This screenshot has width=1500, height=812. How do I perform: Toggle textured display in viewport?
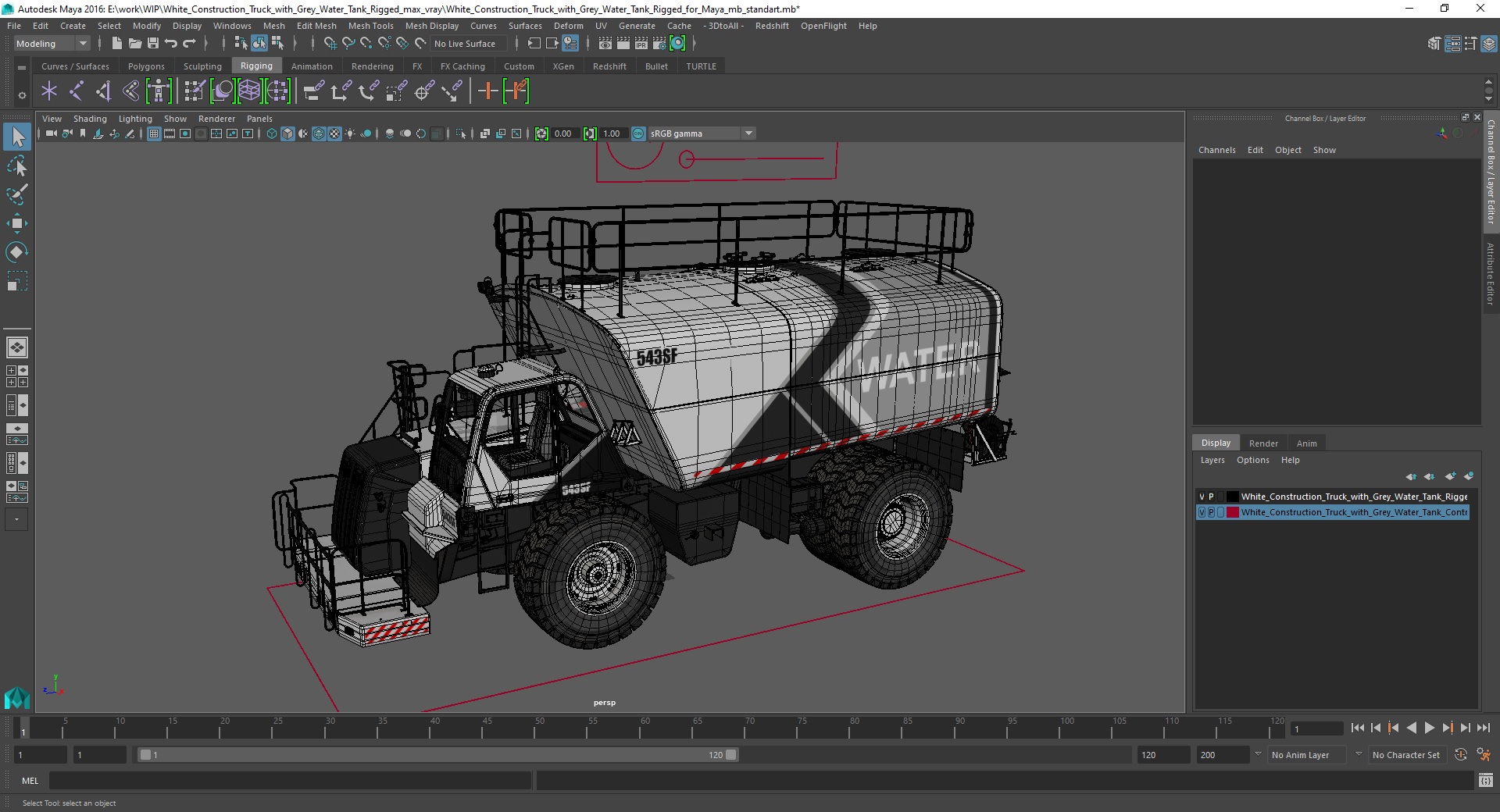(334, 134)
